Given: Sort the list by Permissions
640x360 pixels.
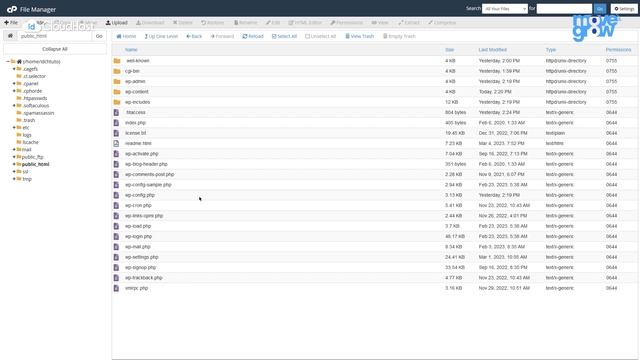Looking at the screenshot, I should click(x=618, y=50).
